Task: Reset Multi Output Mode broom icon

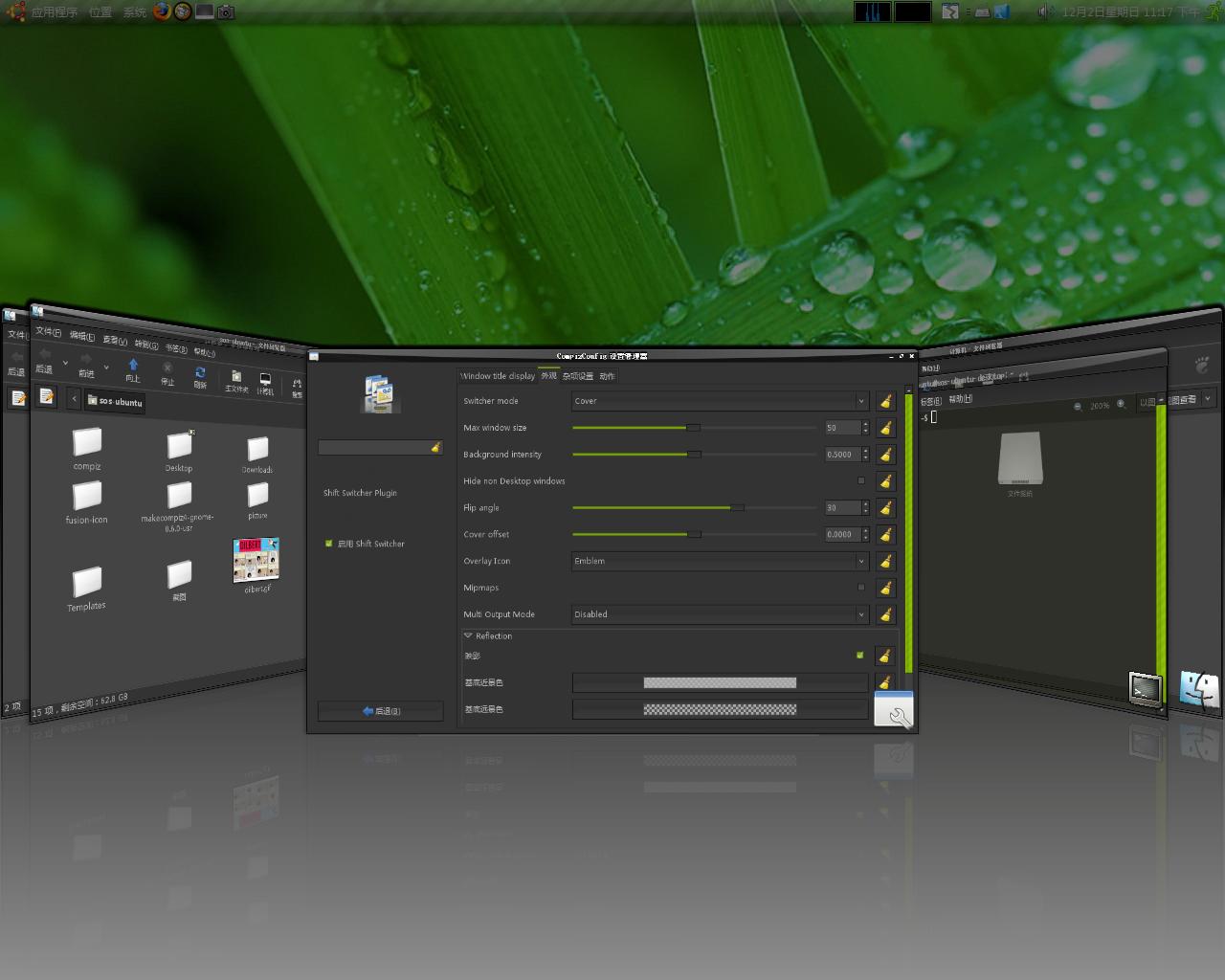Action: point(885,614)
